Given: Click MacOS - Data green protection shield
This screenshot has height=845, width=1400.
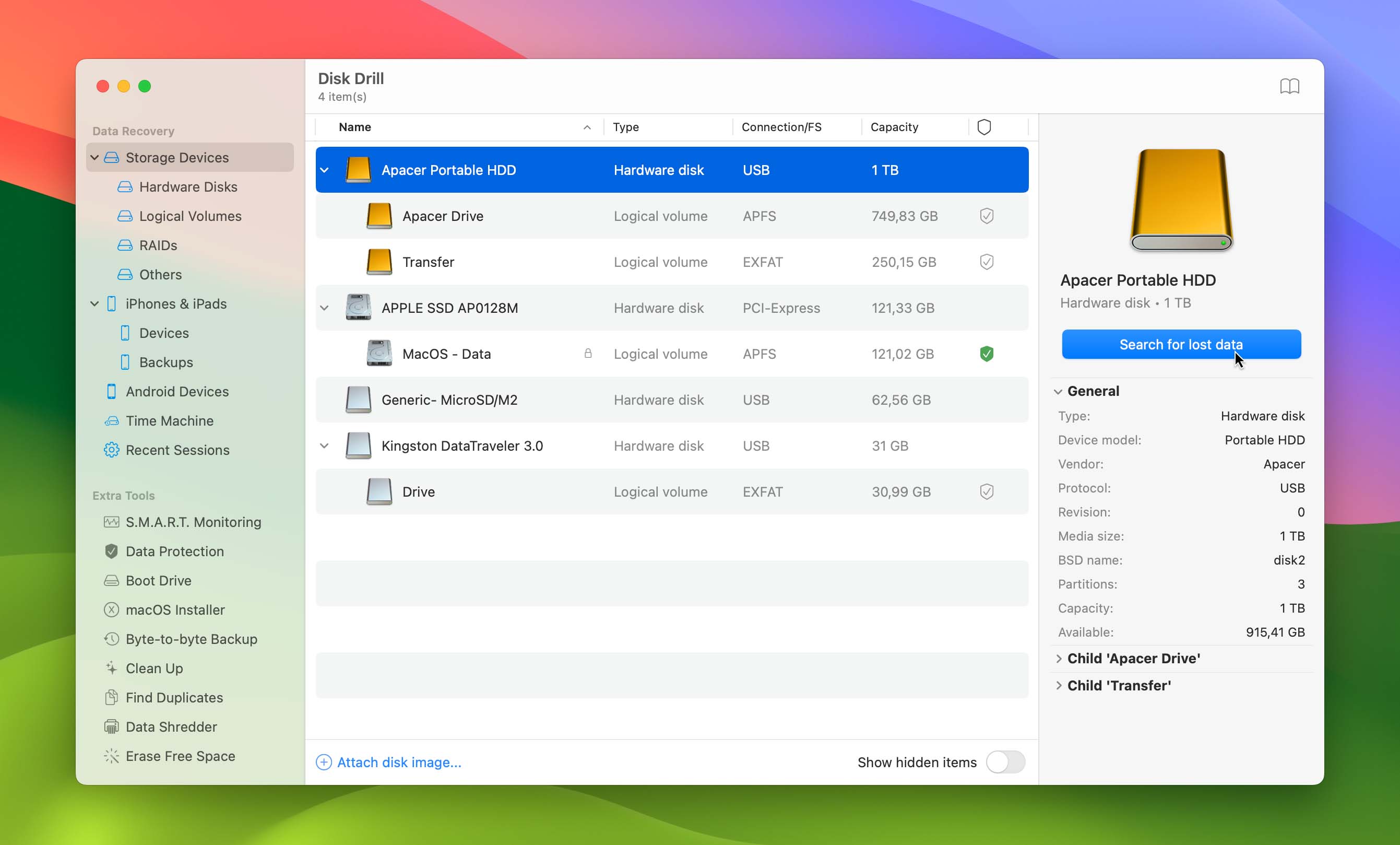Looking at the screenshot, I should (987, 354).
